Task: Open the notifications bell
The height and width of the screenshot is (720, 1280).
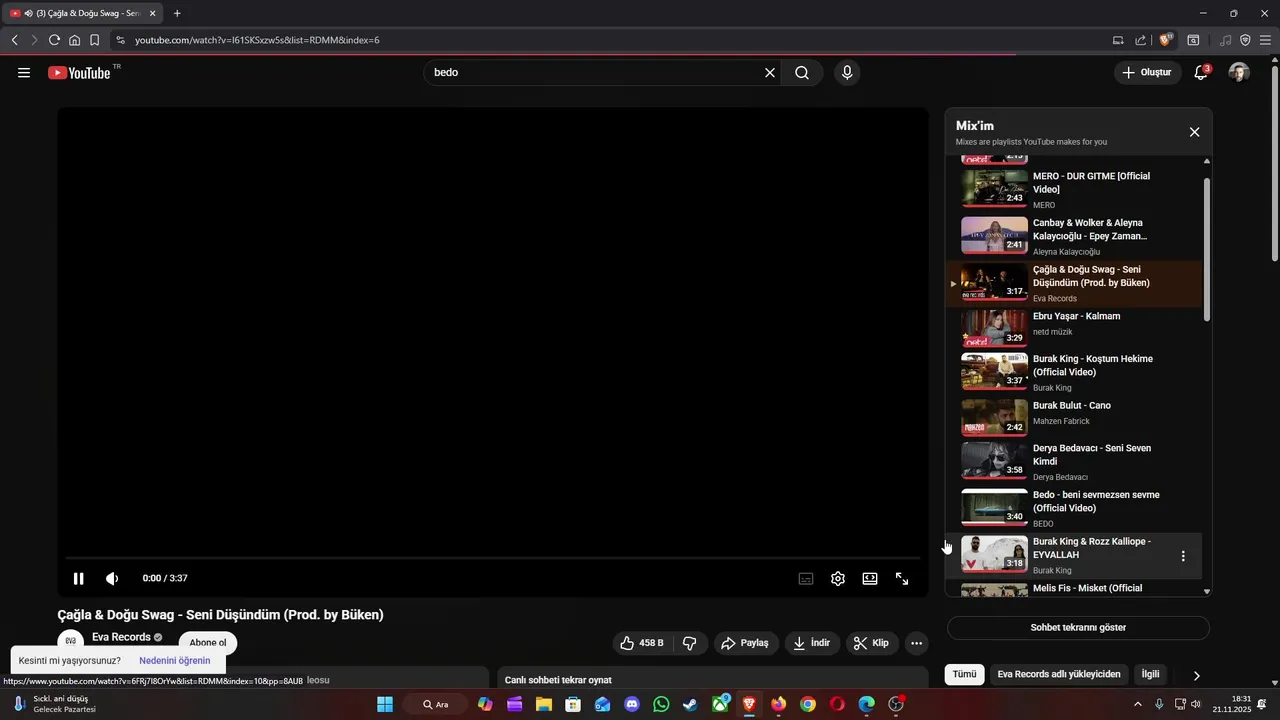Action: click(1201, 72)
